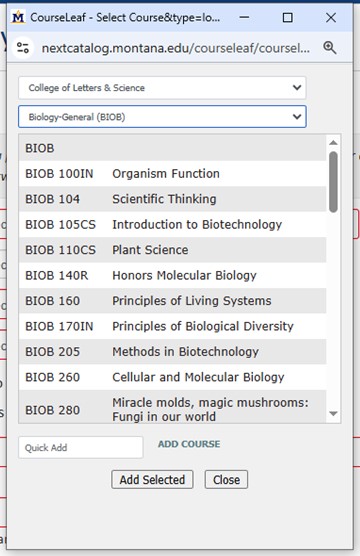The width and height of the screenshot is (360, 556).
Task: Open the College of Letters & Science dropdown
Action: click(162, 88)
